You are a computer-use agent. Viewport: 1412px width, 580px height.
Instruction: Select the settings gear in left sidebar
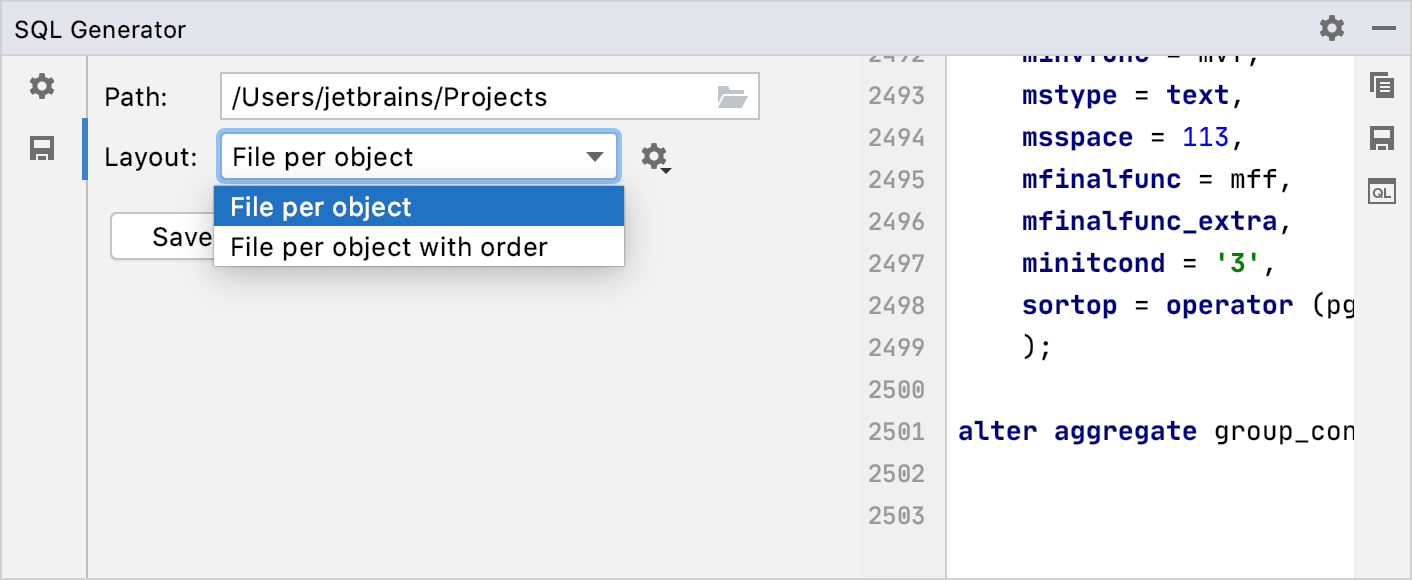[x=42, y=86]
